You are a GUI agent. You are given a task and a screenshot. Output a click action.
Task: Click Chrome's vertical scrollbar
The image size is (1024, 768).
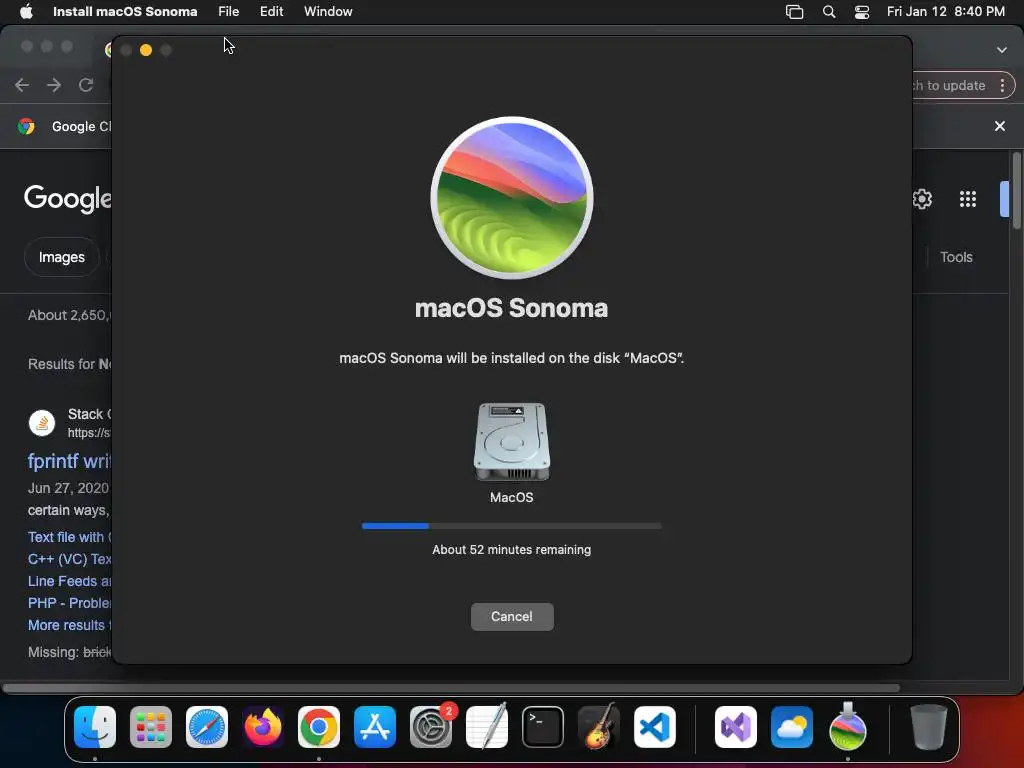(1016, 190)
